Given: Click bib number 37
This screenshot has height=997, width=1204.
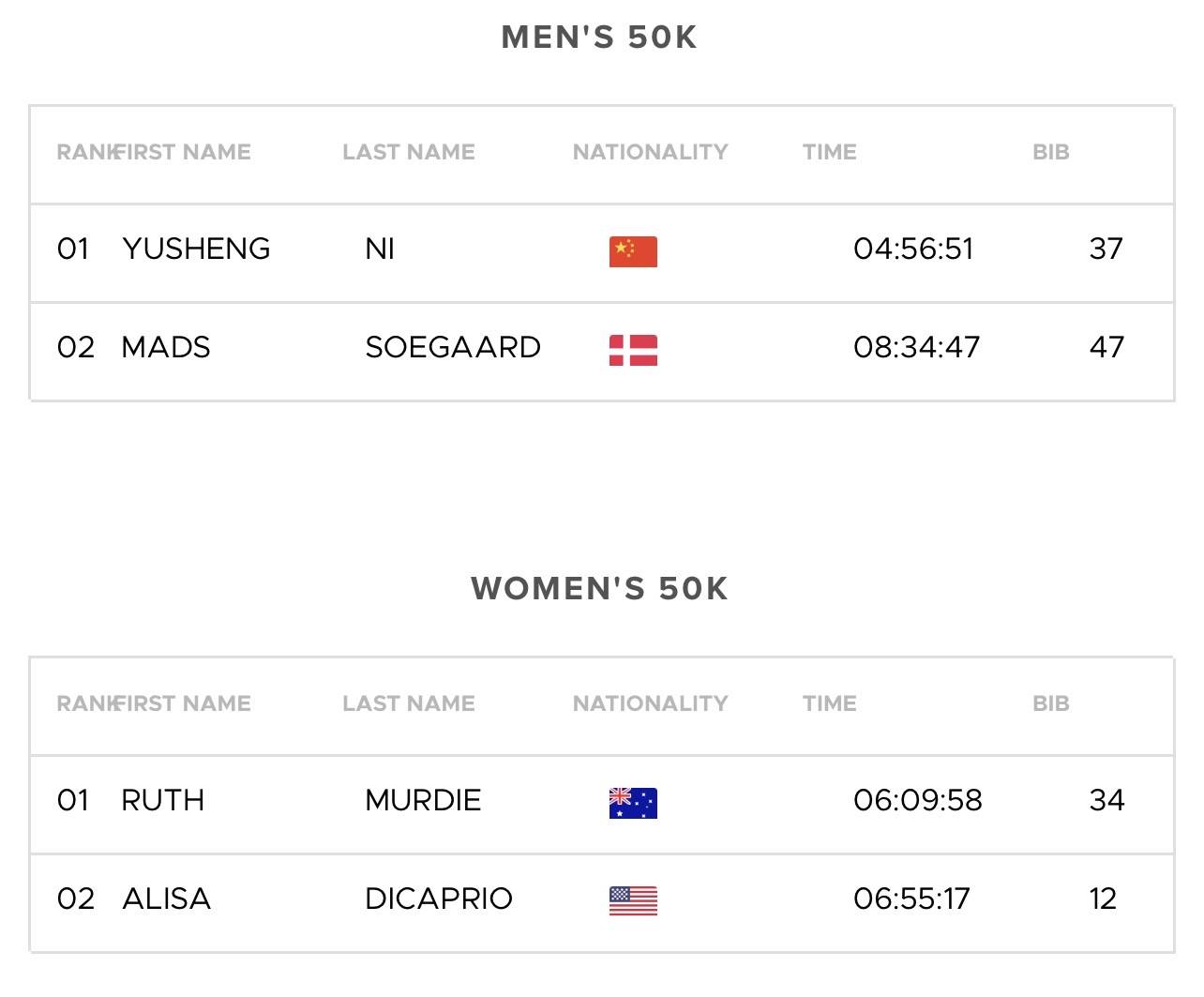Looking at the screenshot, I should click(x=1106, y=249).
